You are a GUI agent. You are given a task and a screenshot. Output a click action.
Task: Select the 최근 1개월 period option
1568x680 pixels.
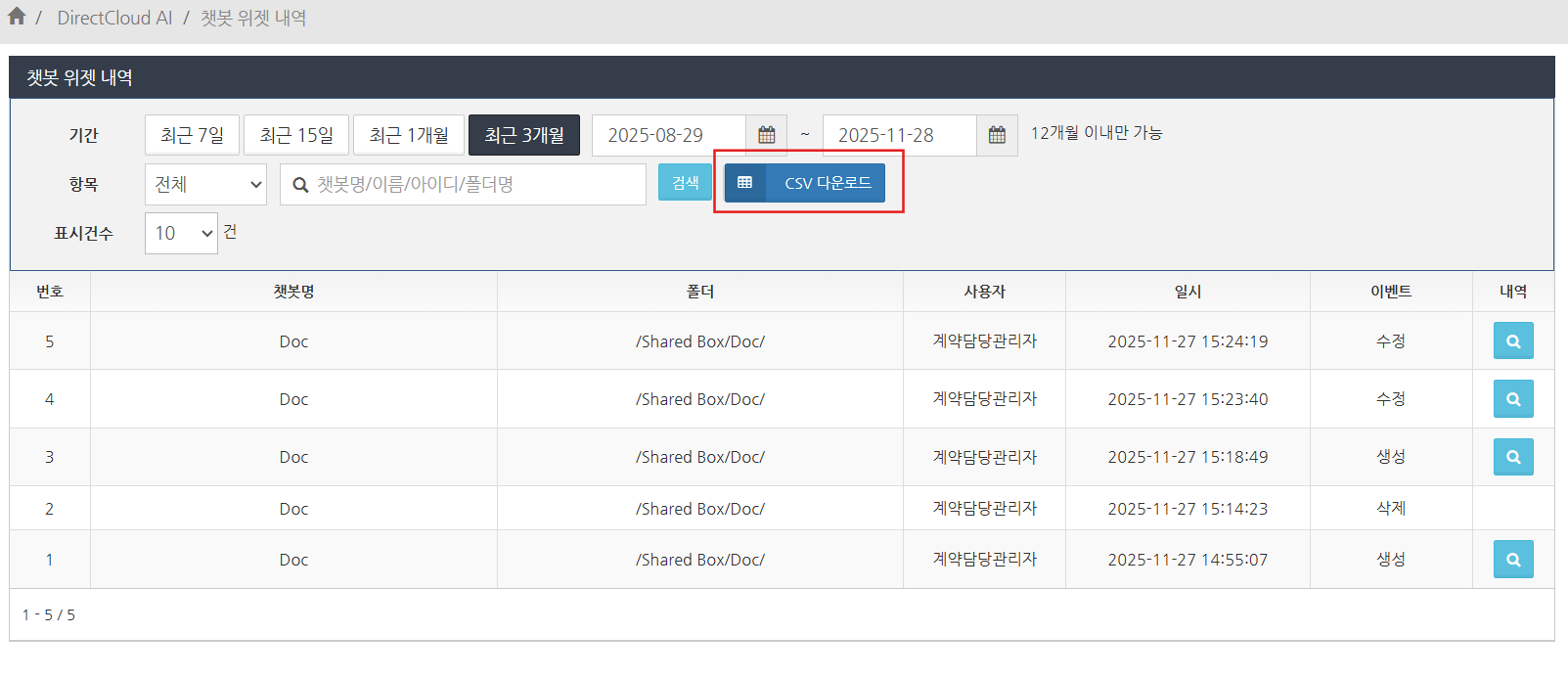tap(409, 135)
